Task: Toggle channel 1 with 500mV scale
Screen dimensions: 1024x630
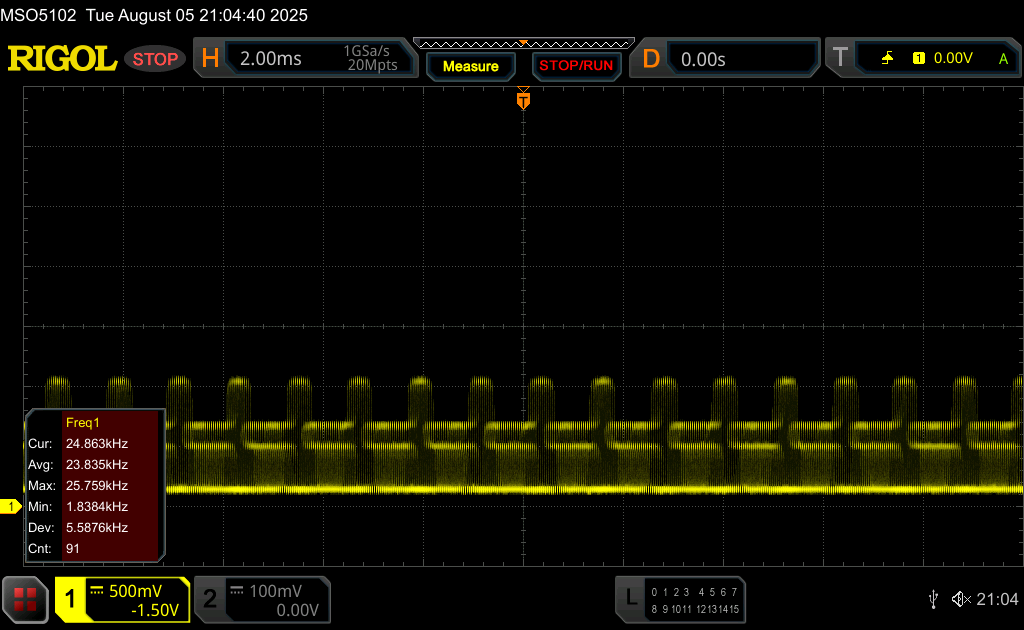Action: [x=122, y=600]
